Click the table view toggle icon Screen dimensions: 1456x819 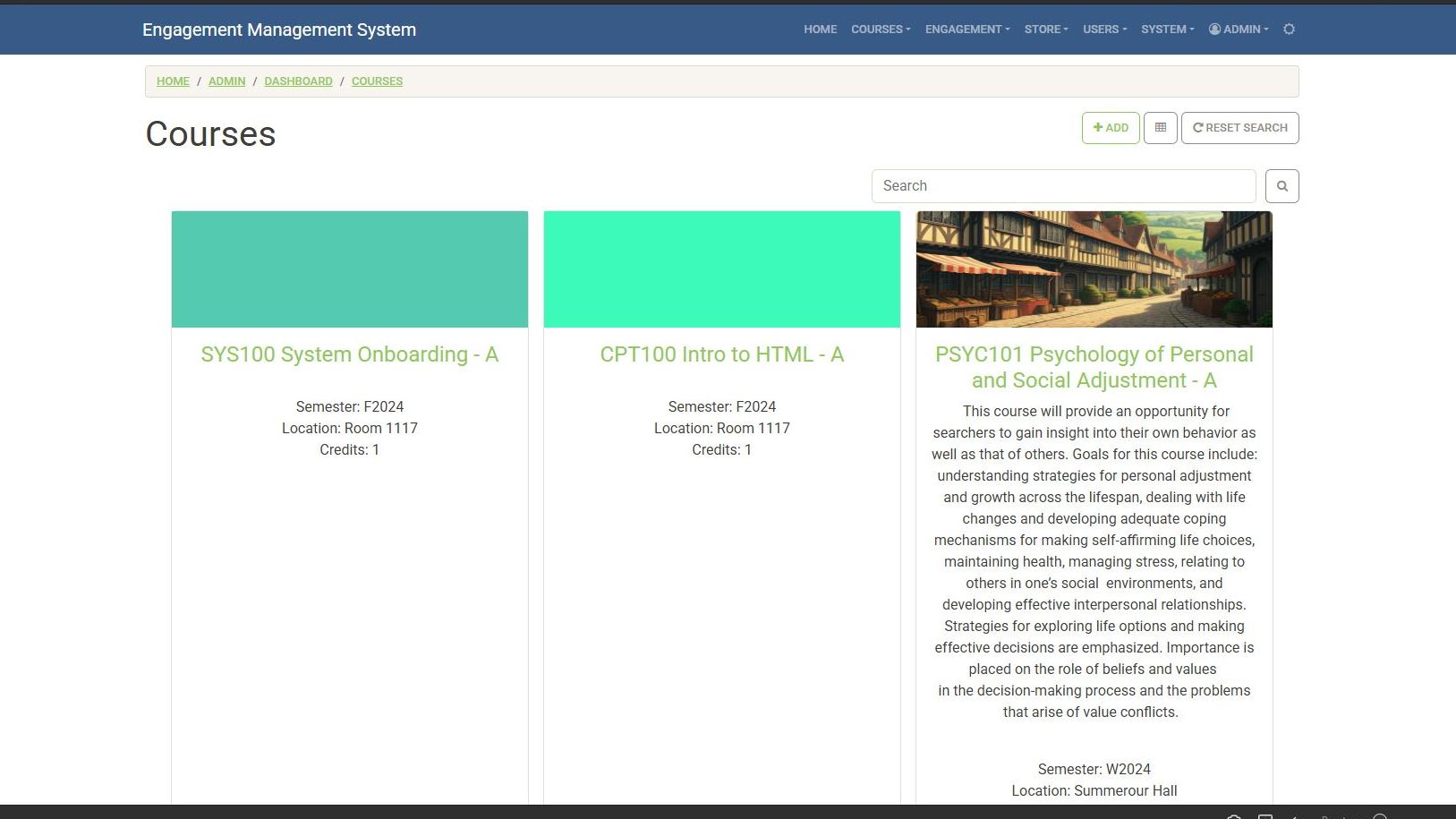(1160, 128)
